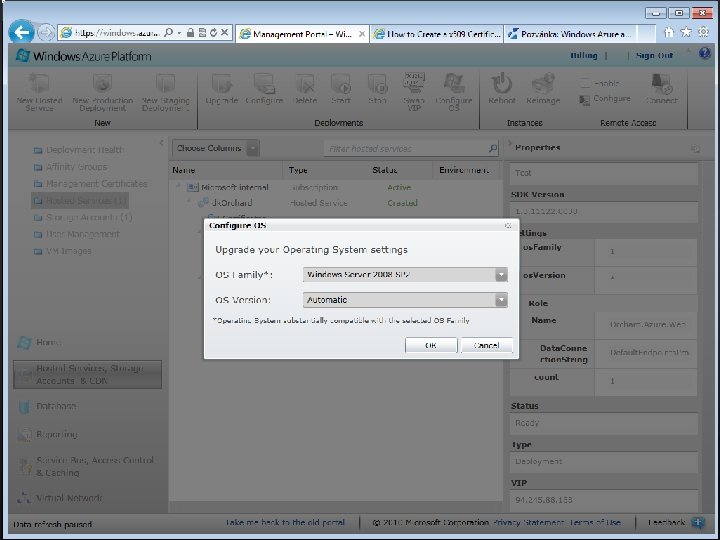
Task: Toggle the Remote Access Enable checkbox
Action: (x=585, y=84)
